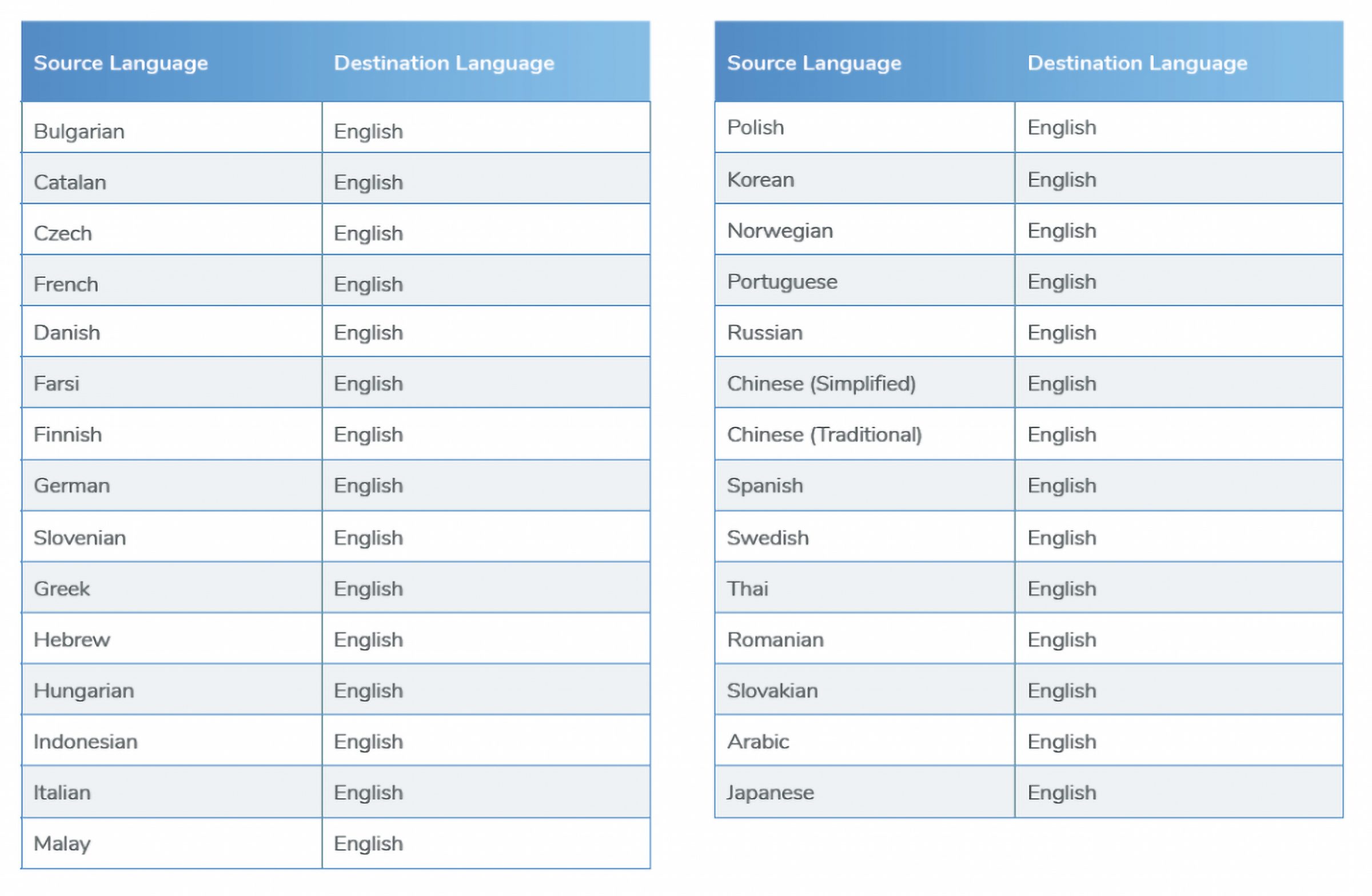The height and width of the screenshot is (896, 1372).
Task: Click the Slovakian source language cell
Action: pos(865,689)
